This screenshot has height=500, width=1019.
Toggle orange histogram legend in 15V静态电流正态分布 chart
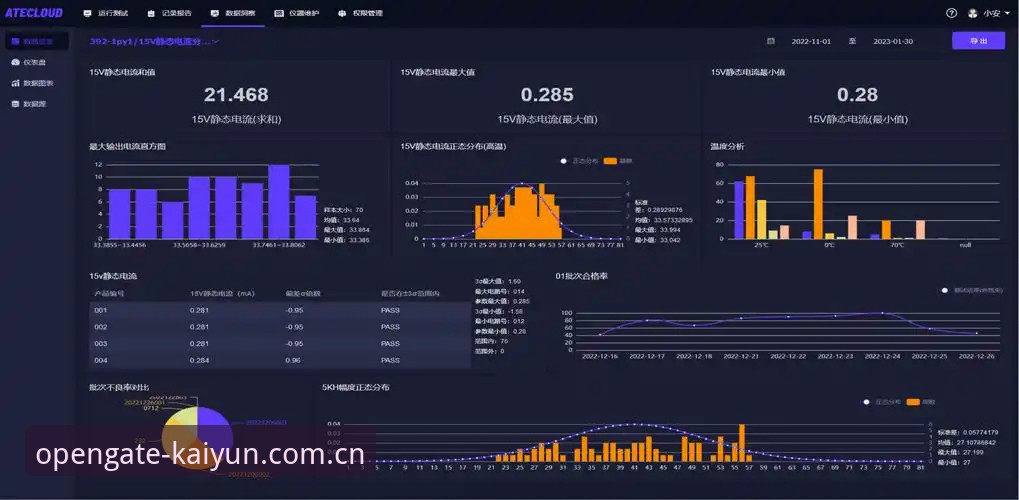617,161
